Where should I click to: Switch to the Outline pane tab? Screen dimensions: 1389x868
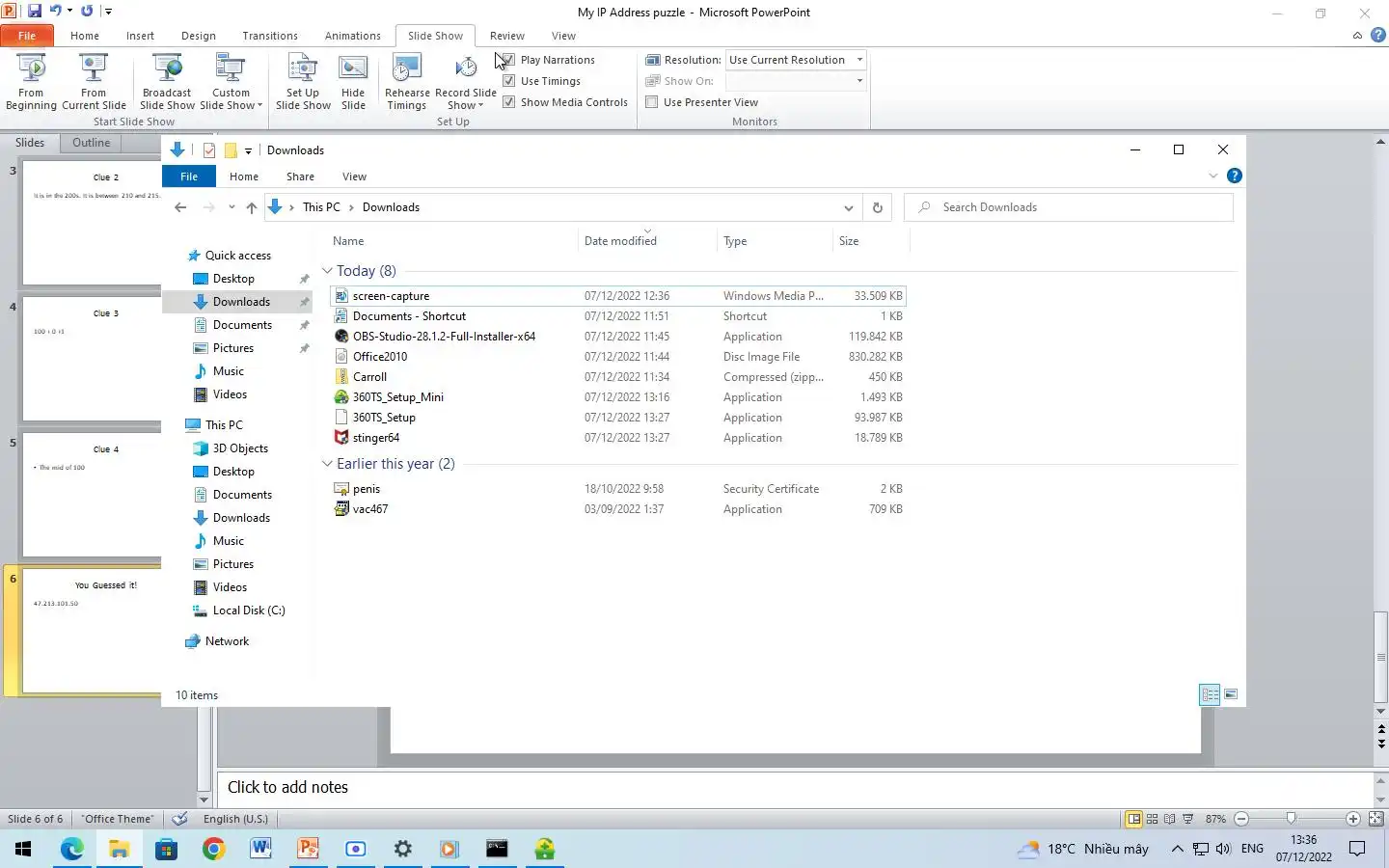tap(91, 143)
